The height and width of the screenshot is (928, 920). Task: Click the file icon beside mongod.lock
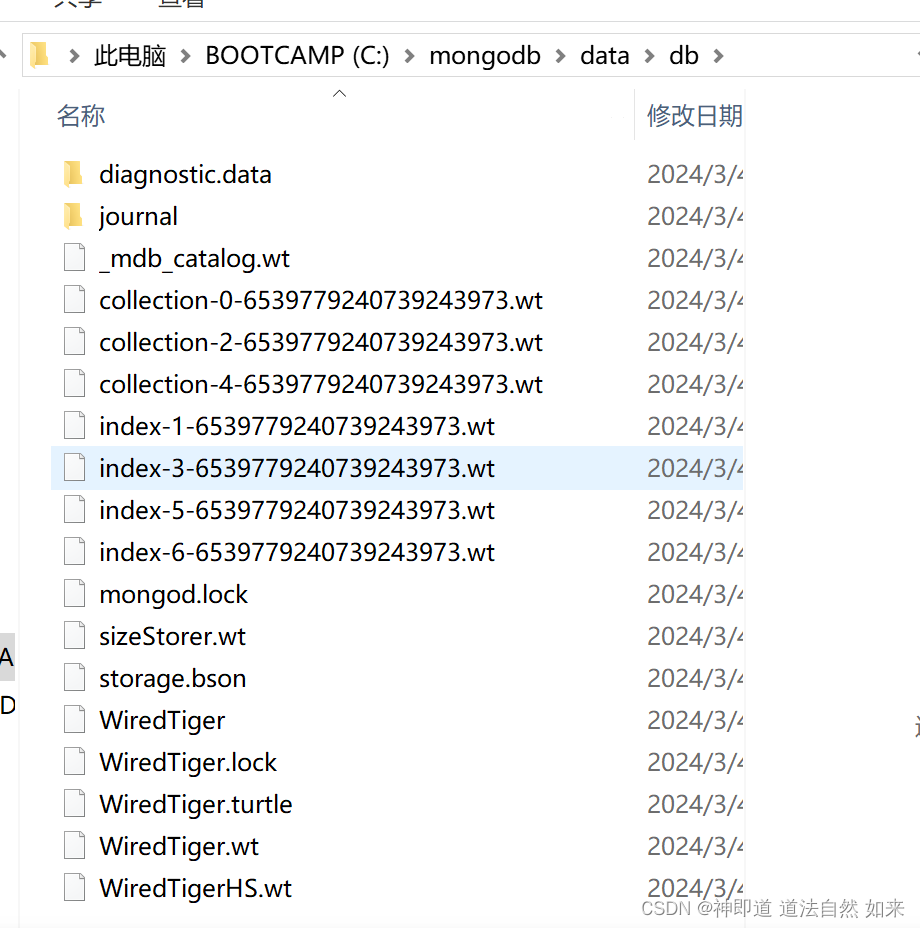(74, 593)
